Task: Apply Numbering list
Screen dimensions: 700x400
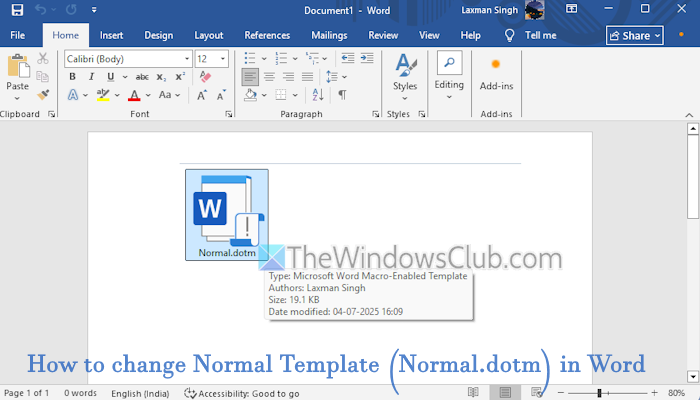Action: click(281, 58)
